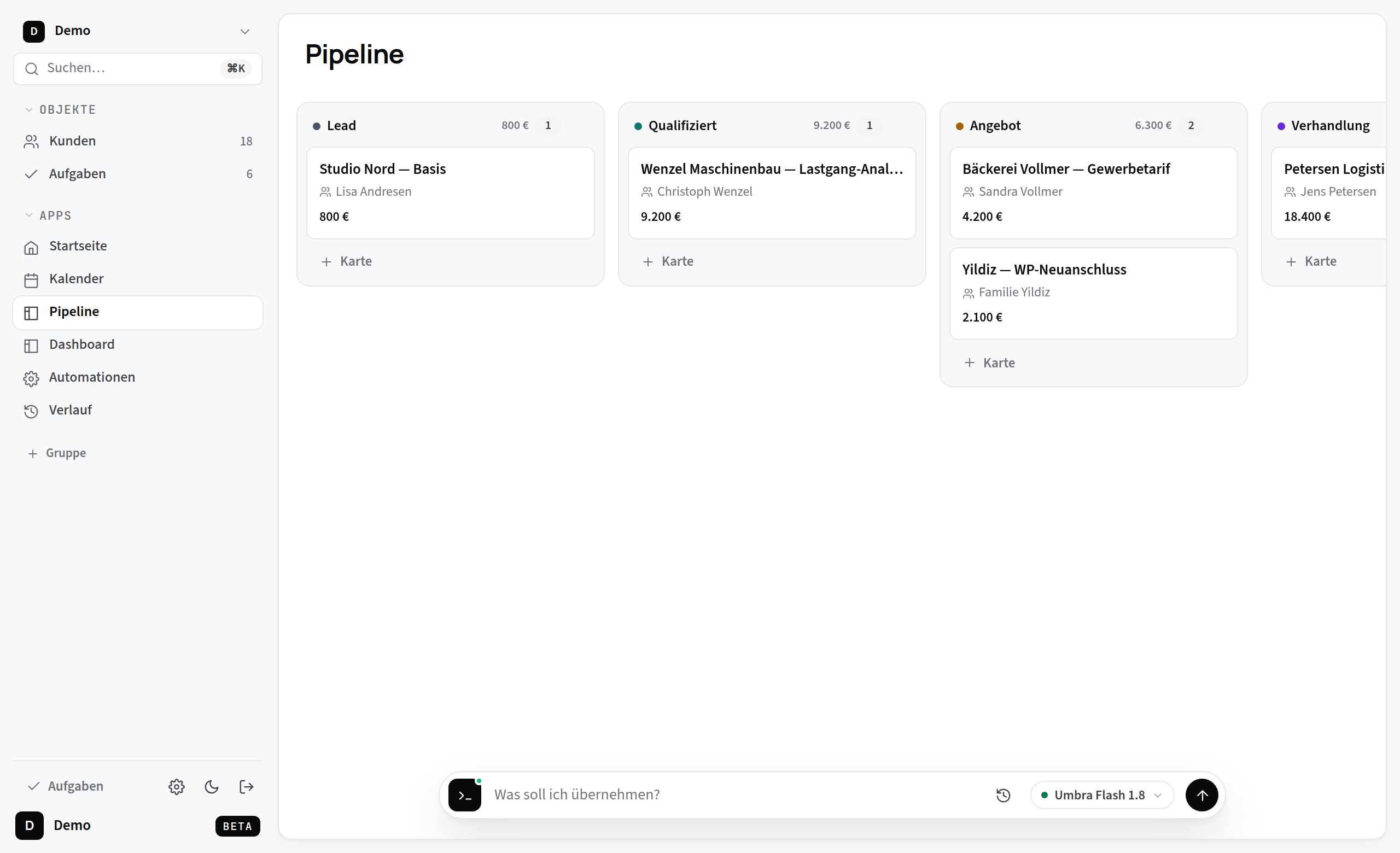Click the 'Was soll ich übernehmen?' prompt field
The width and height of the screenshot is (1400, 853).
click(739, 794)
